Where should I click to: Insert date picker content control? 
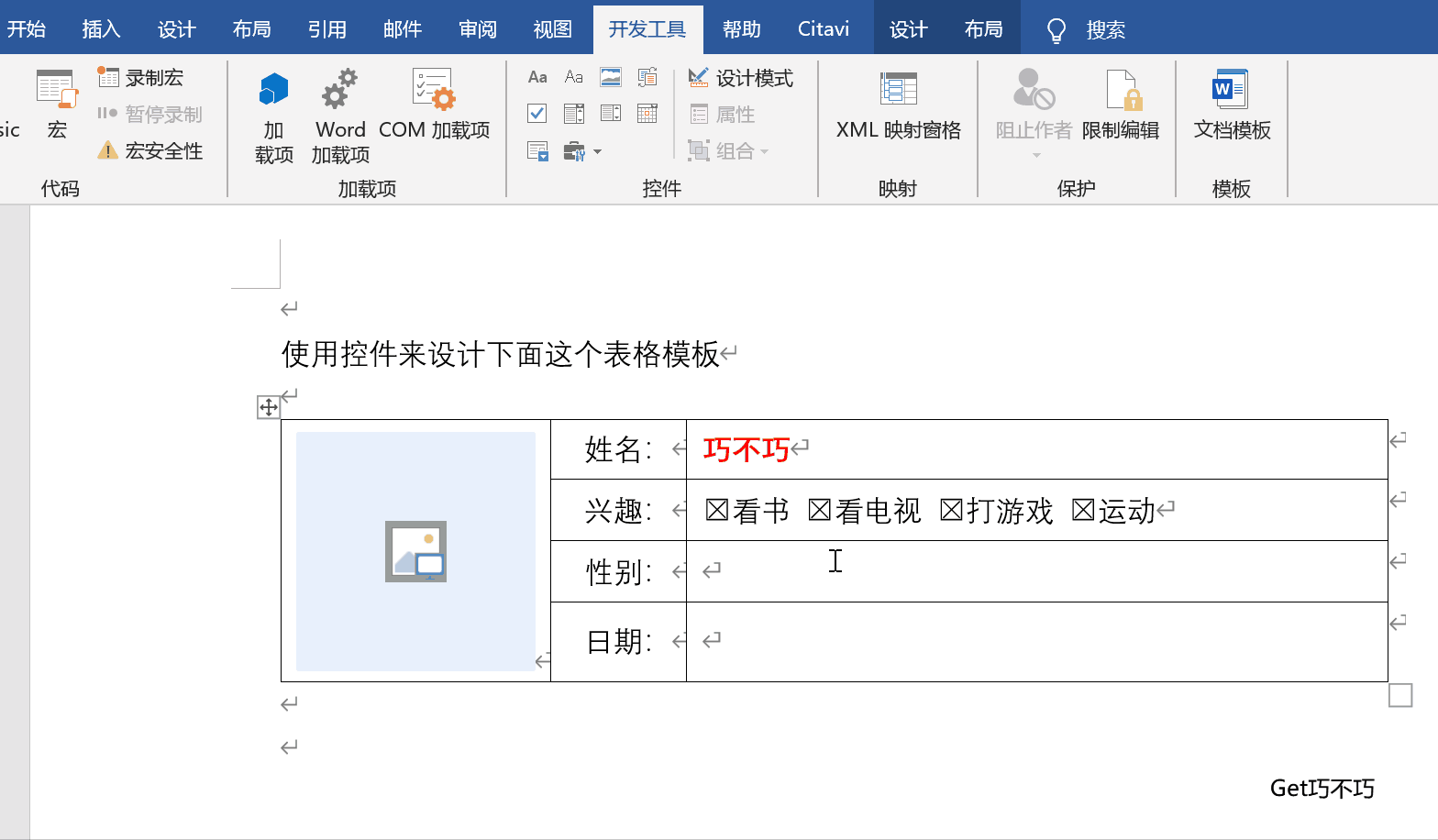647,114
